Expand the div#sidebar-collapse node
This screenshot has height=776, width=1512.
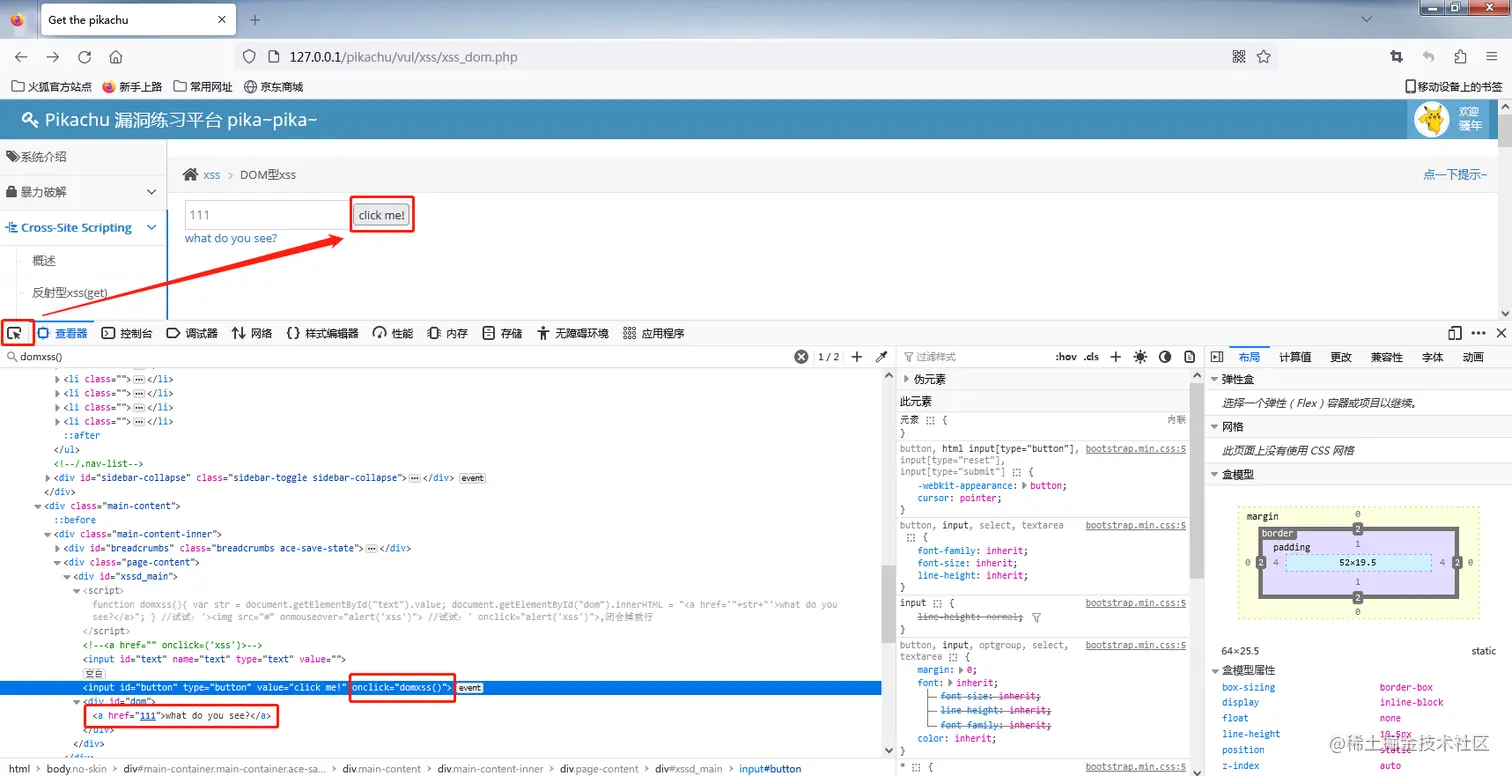coord(48,478)
